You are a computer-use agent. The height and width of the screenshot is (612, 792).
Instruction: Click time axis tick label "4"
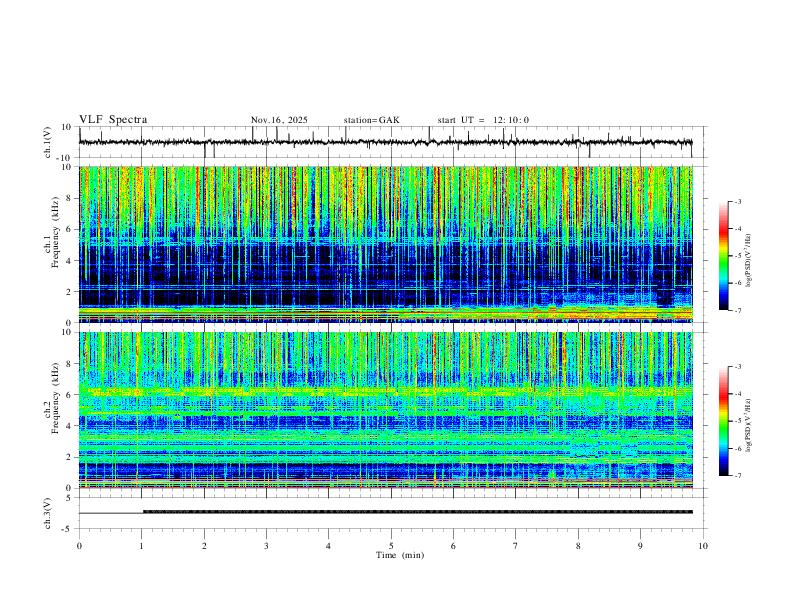click(x=329, y=546)
